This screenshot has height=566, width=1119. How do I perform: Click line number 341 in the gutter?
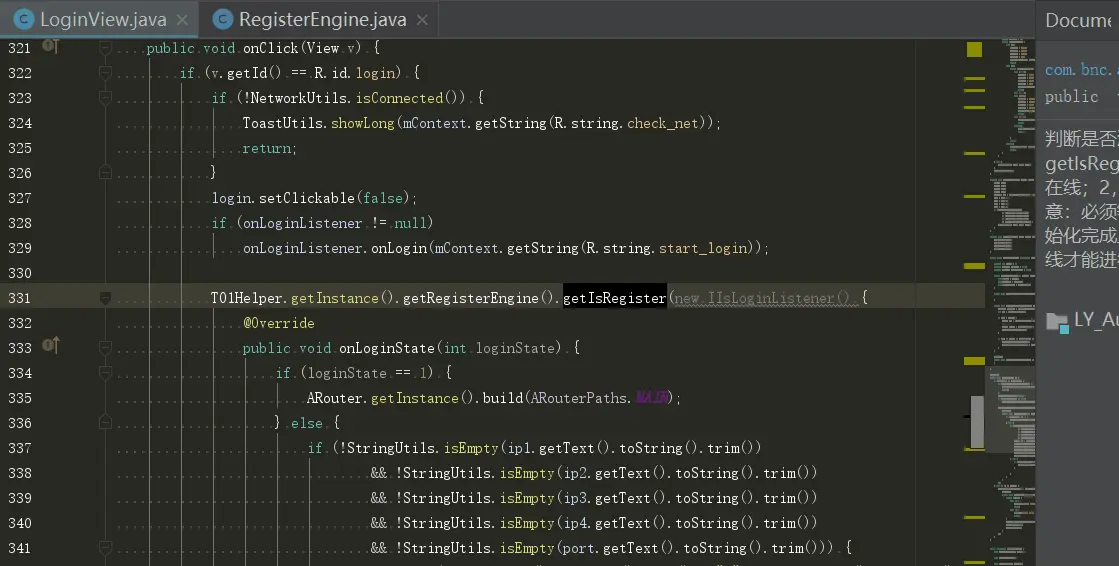point(19,547)
